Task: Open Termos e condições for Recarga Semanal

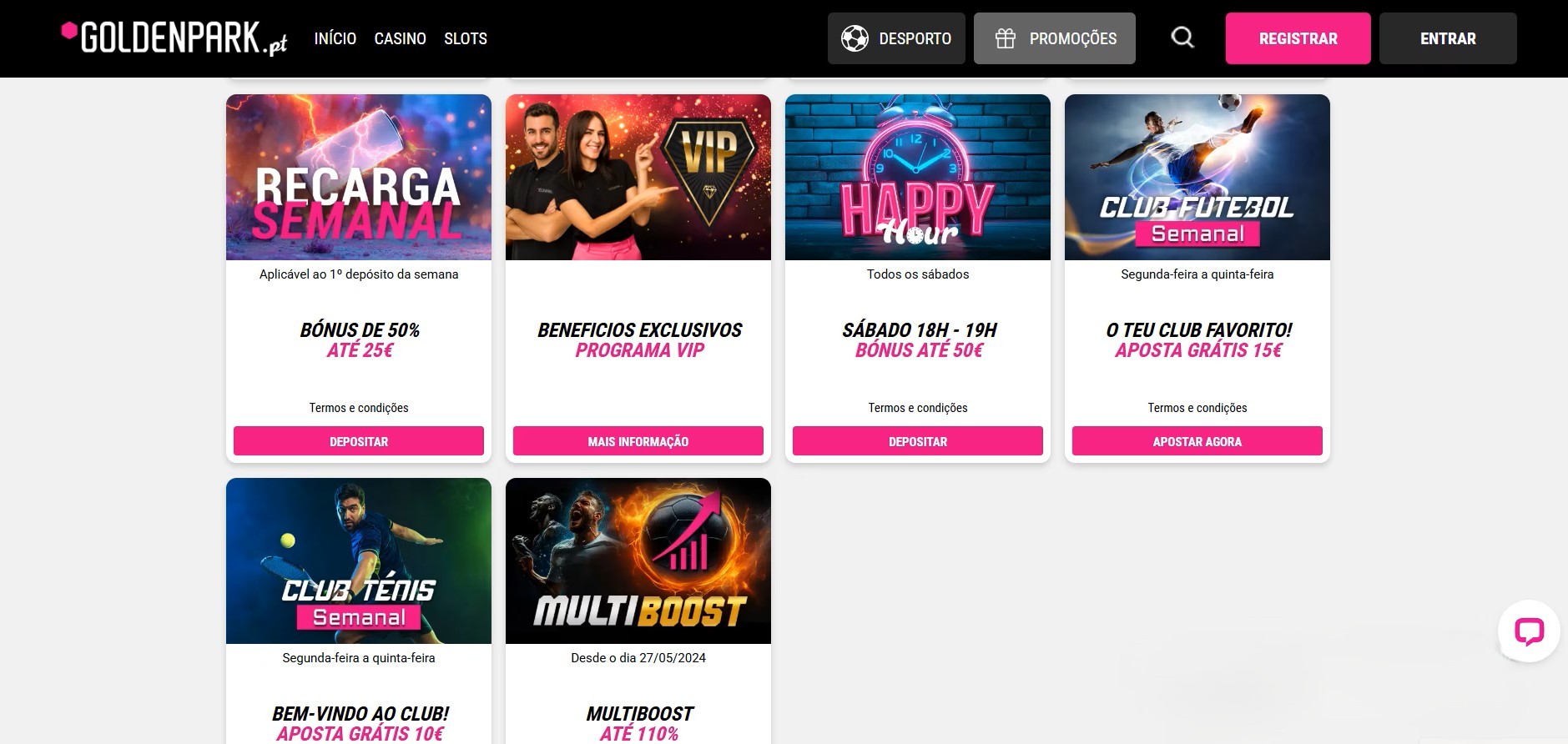Action: coord(359,408)
